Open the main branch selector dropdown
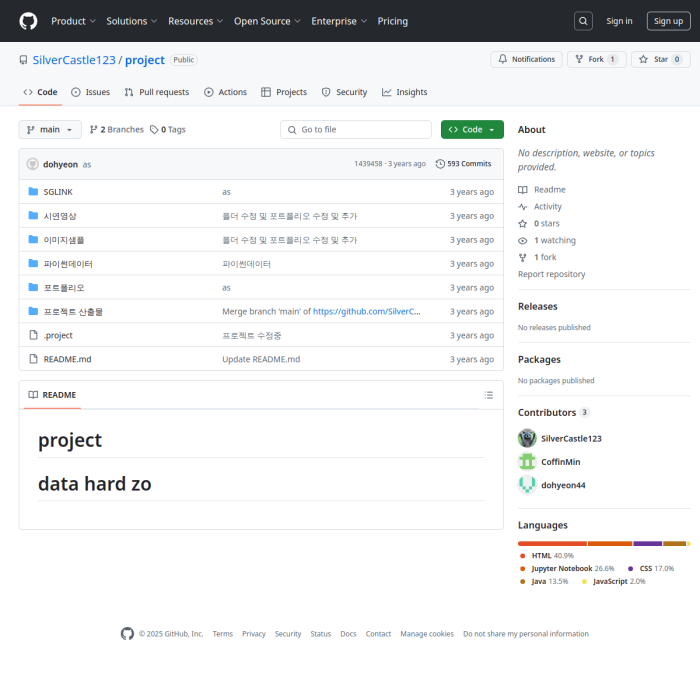Screen dimensions: 700x700 pos(50,129)
